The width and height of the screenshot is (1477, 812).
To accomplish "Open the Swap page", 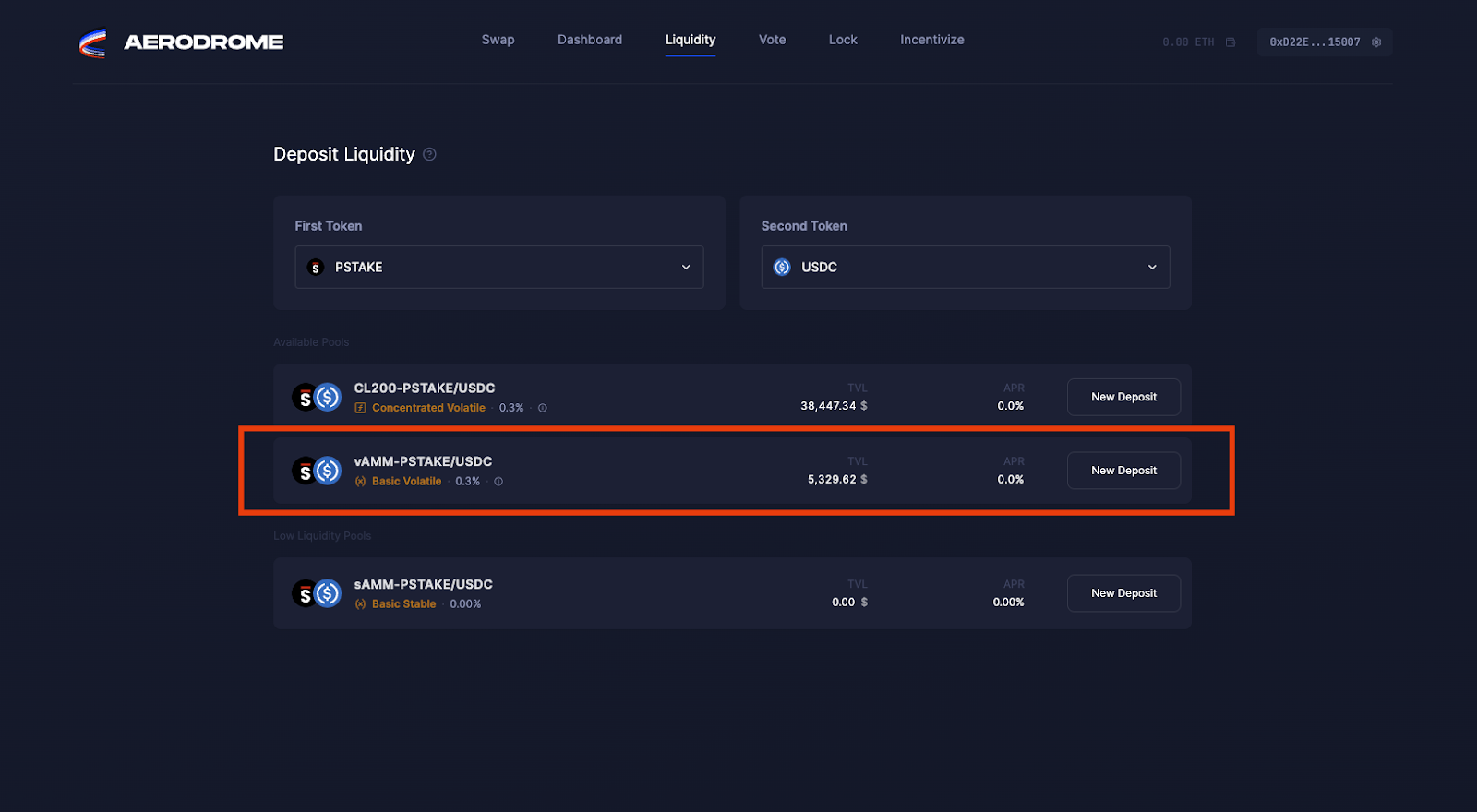I will [x=498, y=40].
